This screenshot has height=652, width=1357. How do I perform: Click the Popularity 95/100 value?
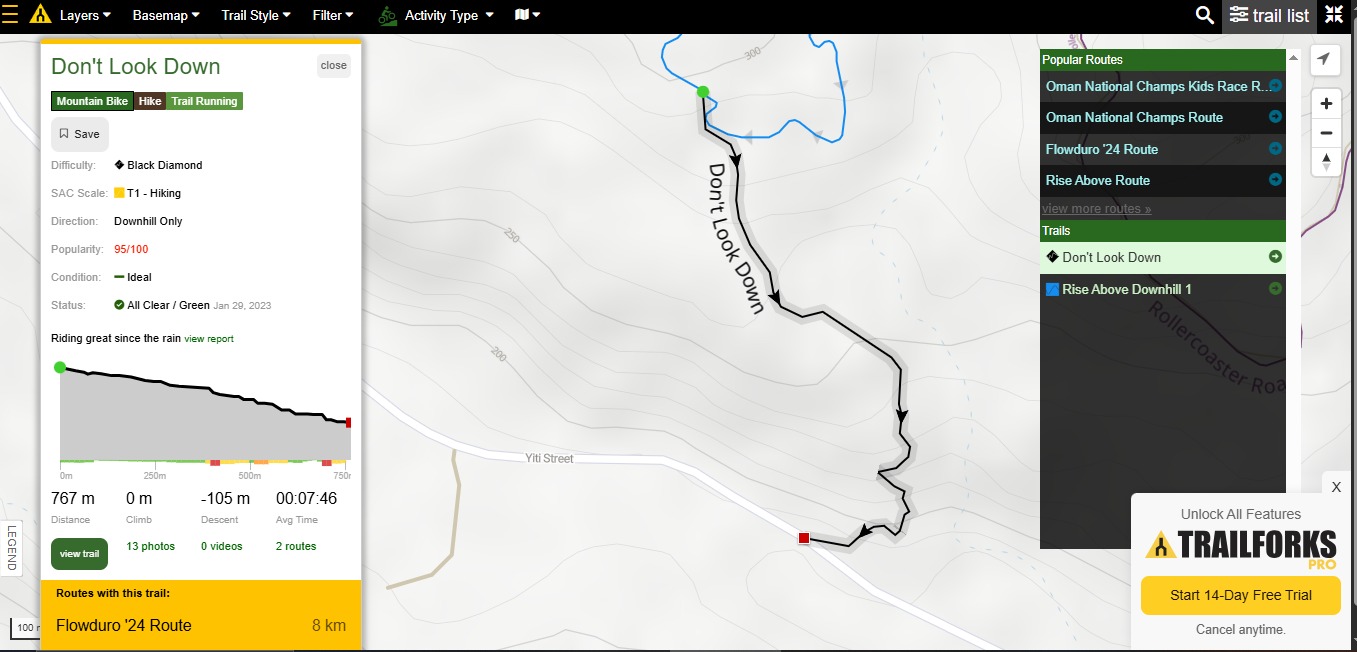131,249
